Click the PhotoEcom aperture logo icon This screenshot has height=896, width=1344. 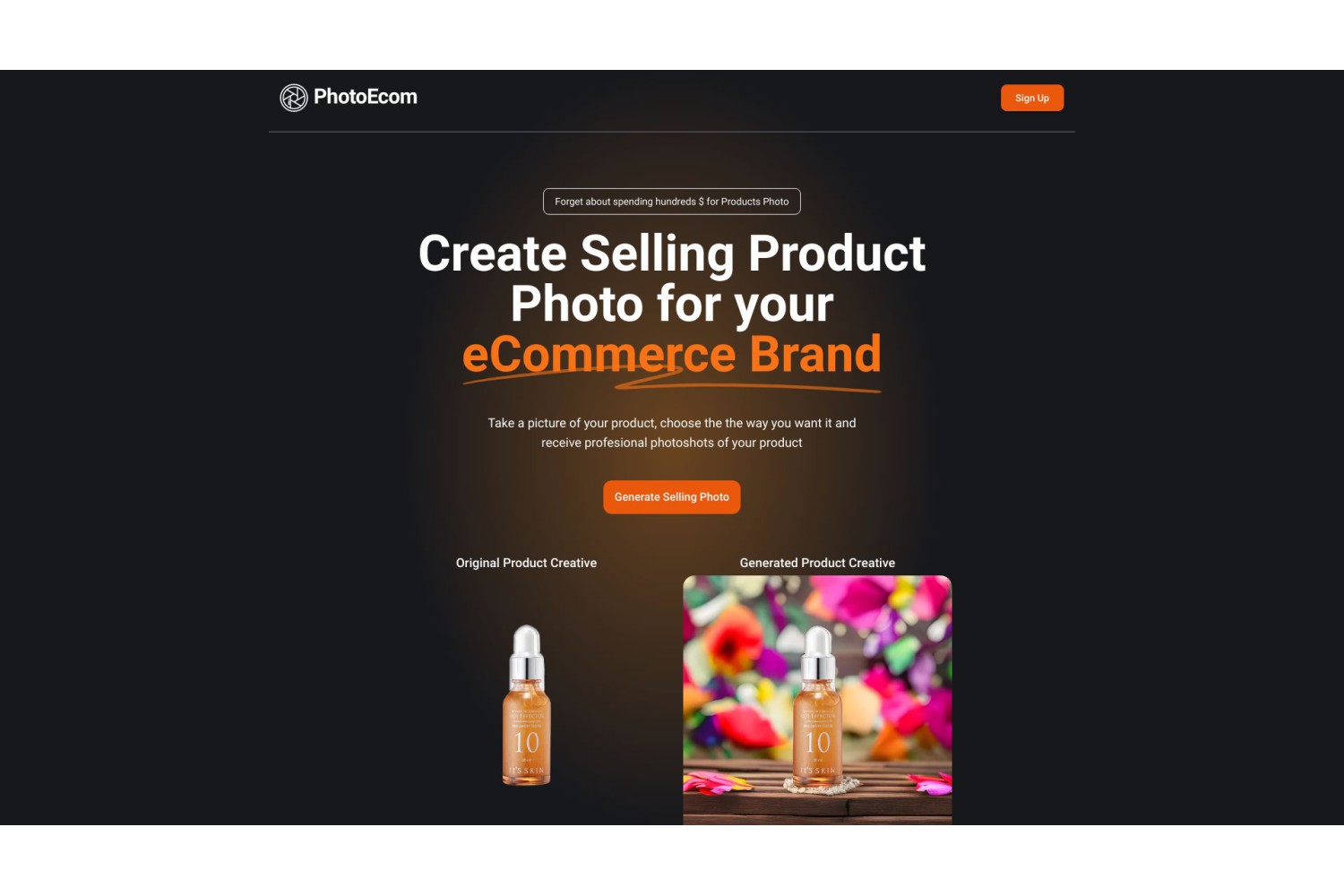tap(294, 98)
